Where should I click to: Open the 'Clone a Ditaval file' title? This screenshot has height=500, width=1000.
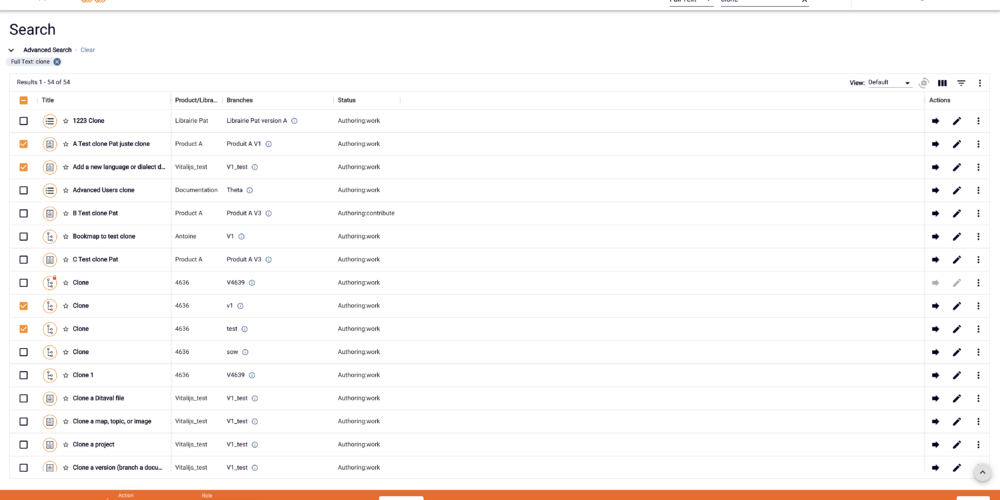click(98, 399)
